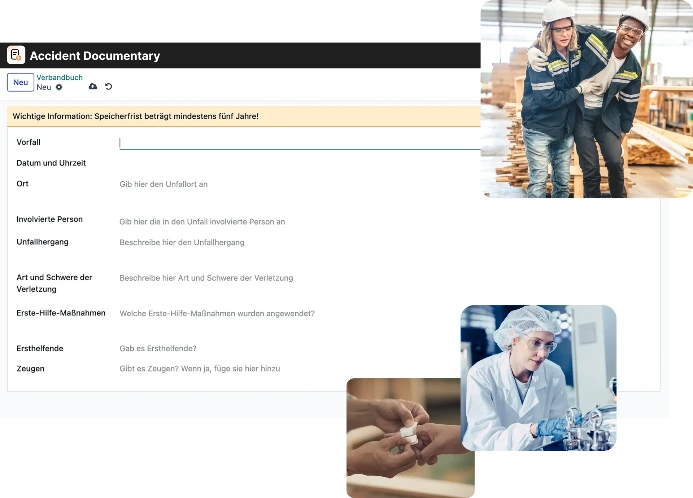
Task: Click the Erste-Hilfe-Maßnahmen field
Action: (x=289, y=313)
